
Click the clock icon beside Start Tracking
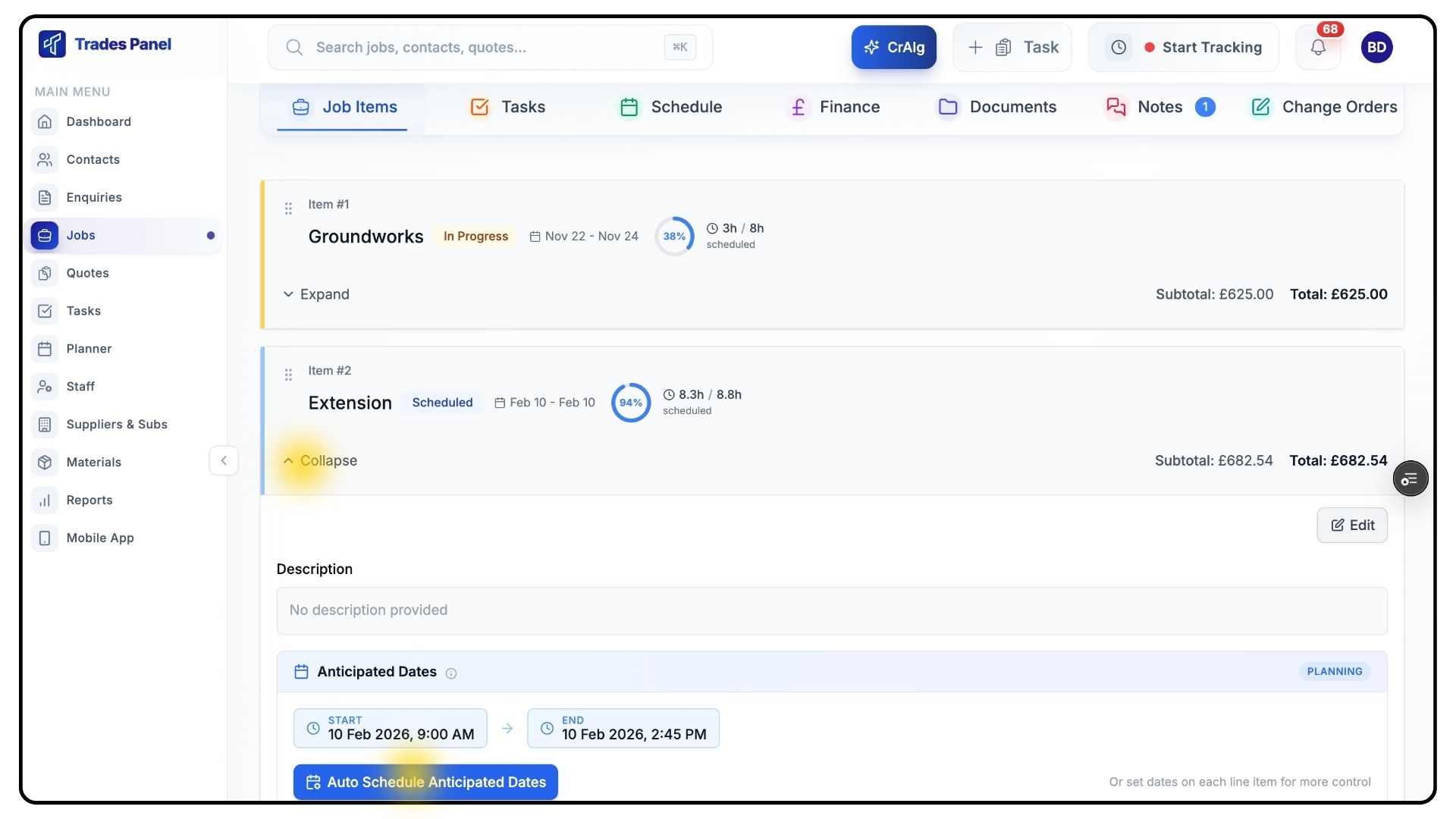click(x=1119, y=48)
